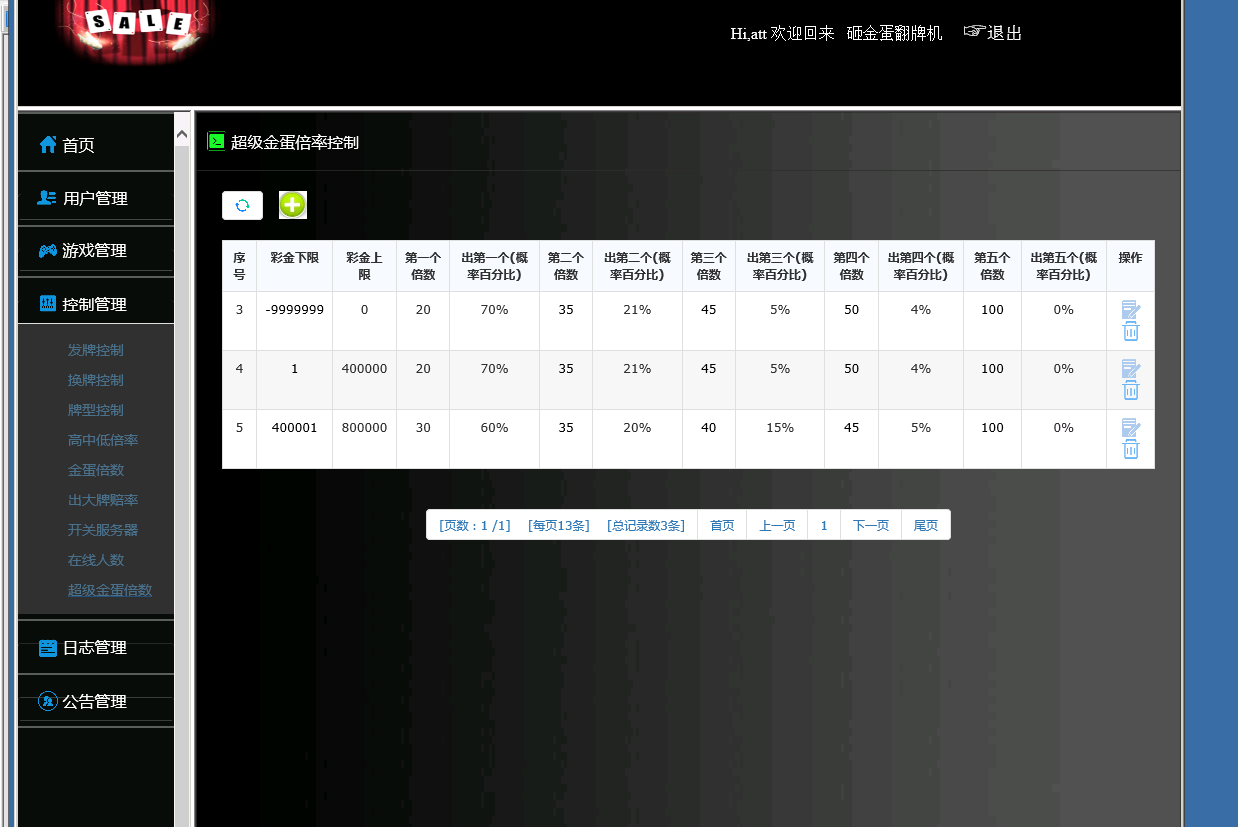Expand the 游戏管理 sidebar section

[95, 250]
